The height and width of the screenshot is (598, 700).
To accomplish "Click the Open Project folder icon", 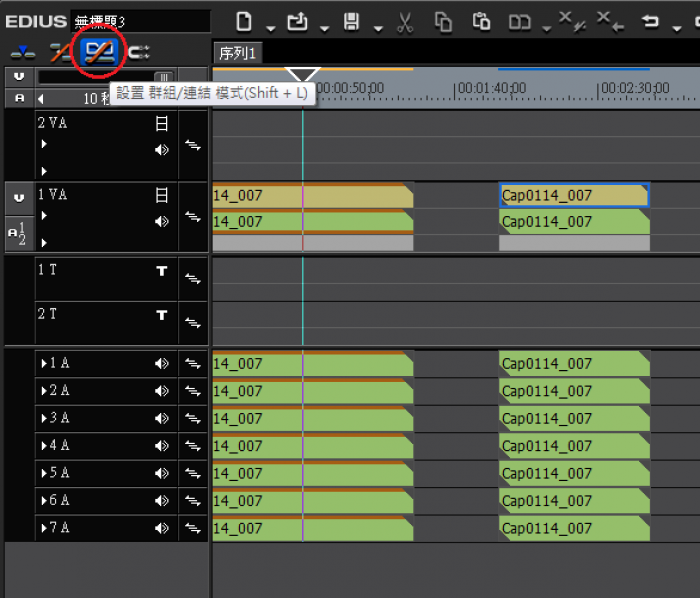I will (x=297, y=21).
